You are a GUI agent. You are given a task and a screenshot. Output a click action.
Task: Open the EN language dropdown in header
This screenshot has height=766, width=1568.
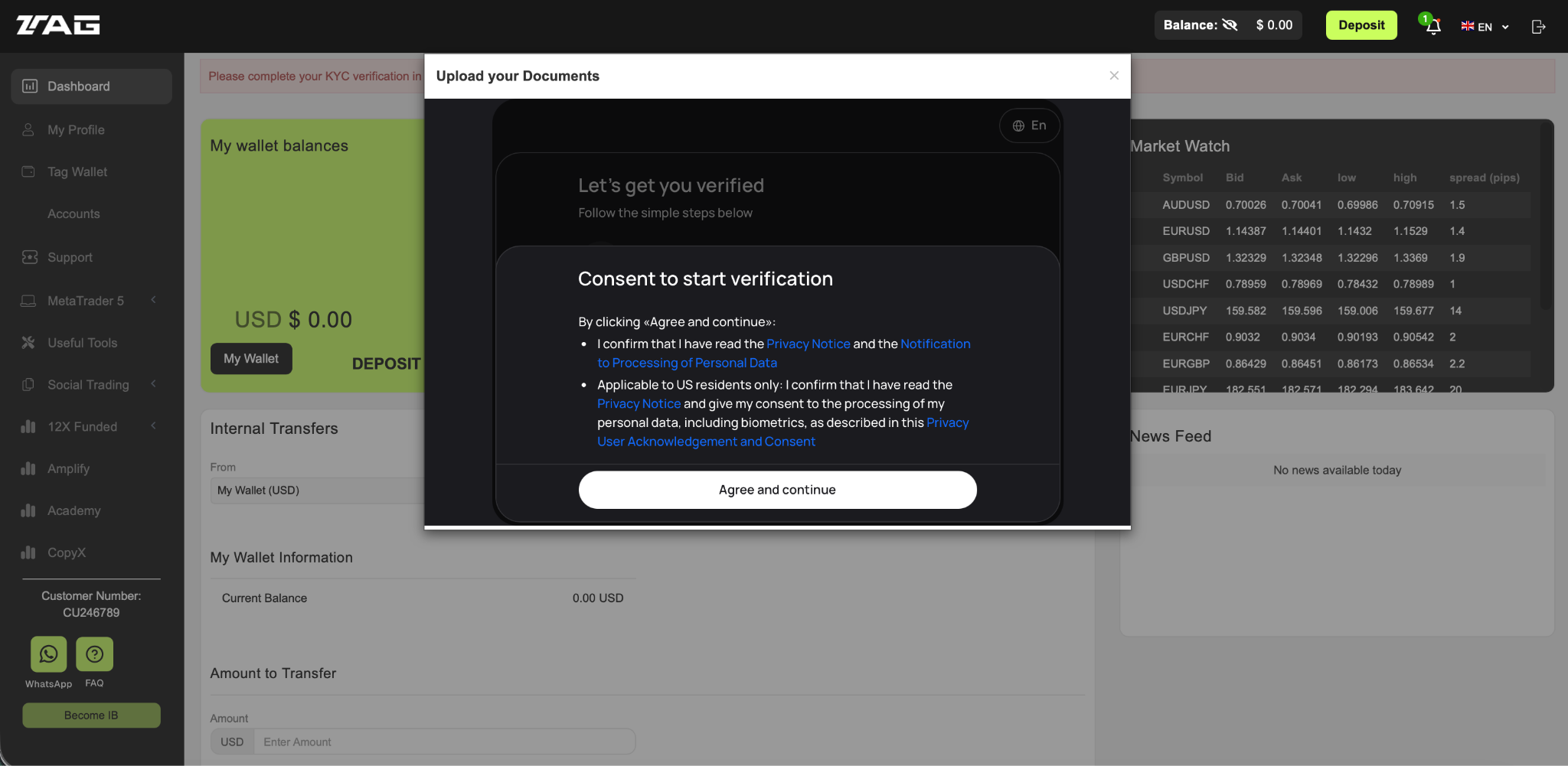[x=1485, y=27]
